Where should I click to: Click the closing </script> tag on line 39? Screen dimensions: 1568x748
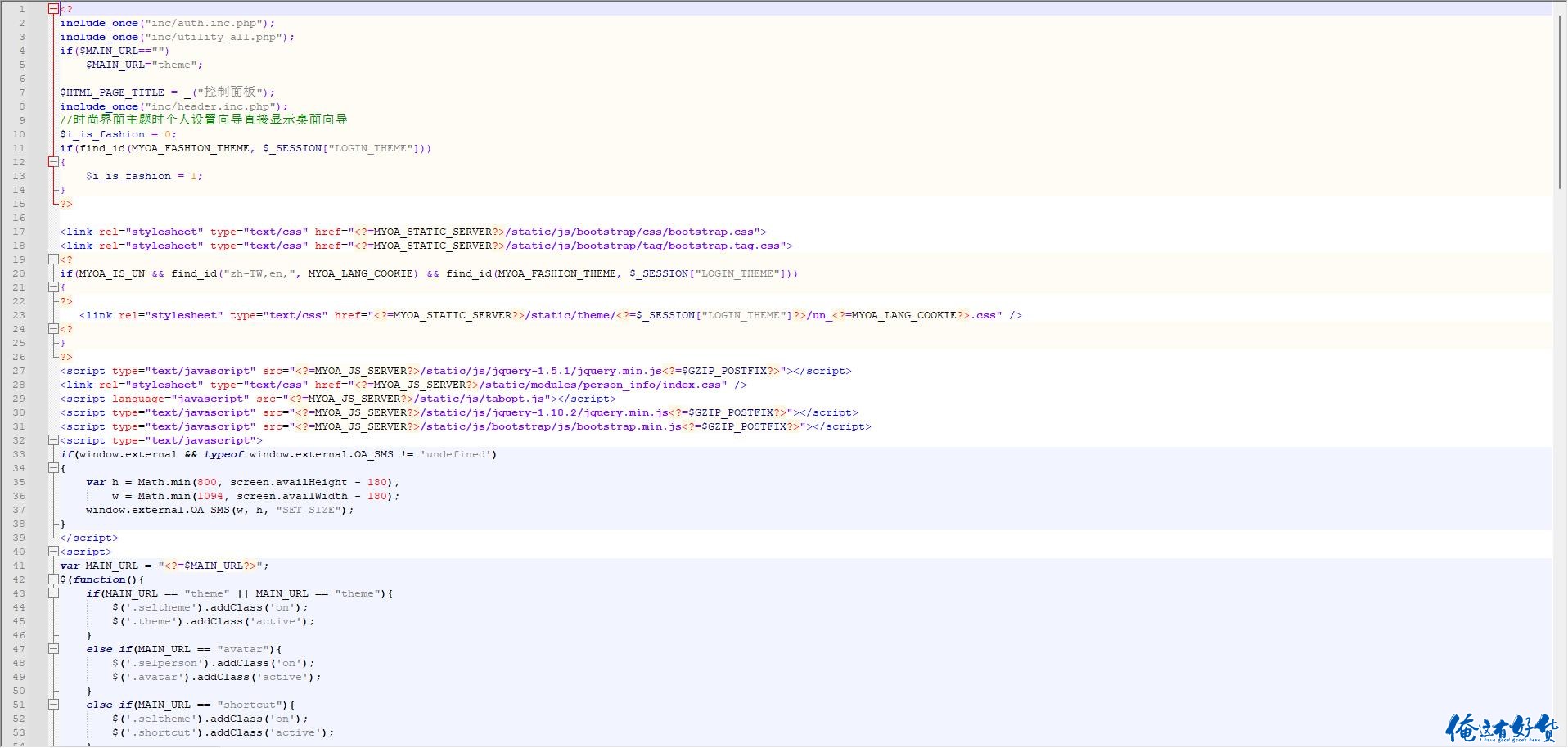pos(89,538)
